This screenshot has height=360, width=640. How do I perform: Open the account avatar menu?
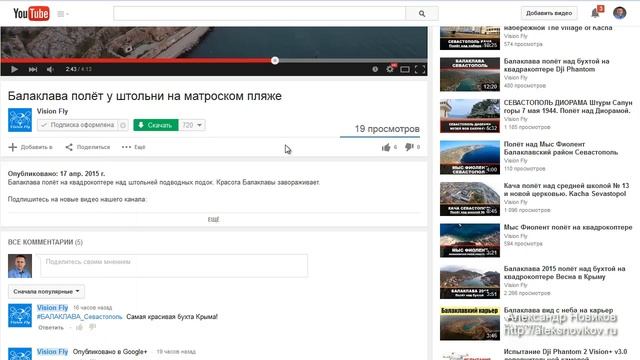620,13
